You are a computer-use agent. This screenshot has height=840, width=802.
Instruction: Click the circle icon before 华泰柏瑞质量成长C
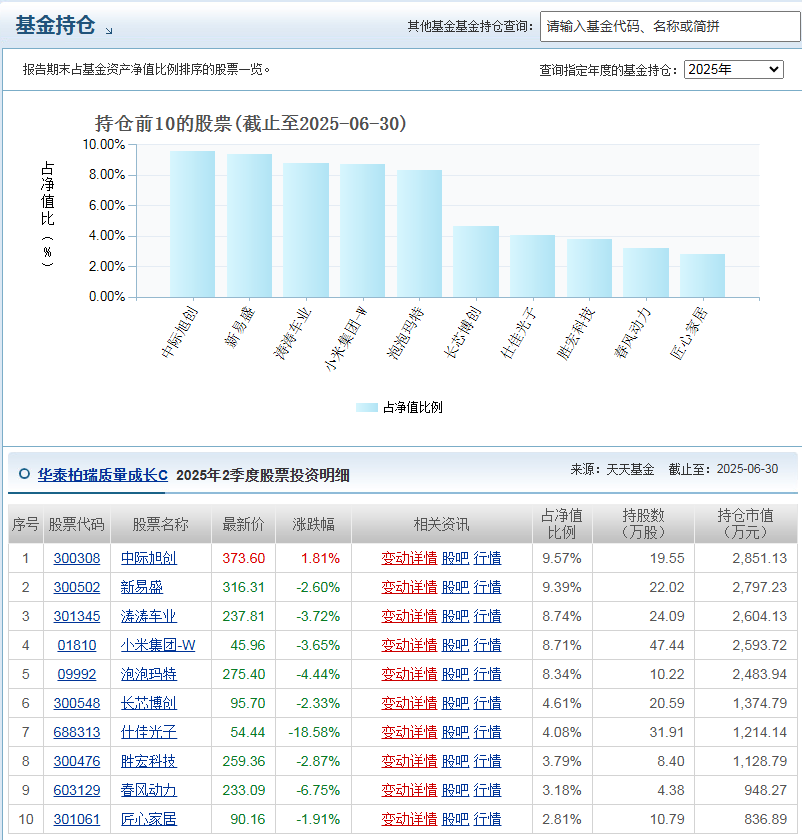[24, 474]
